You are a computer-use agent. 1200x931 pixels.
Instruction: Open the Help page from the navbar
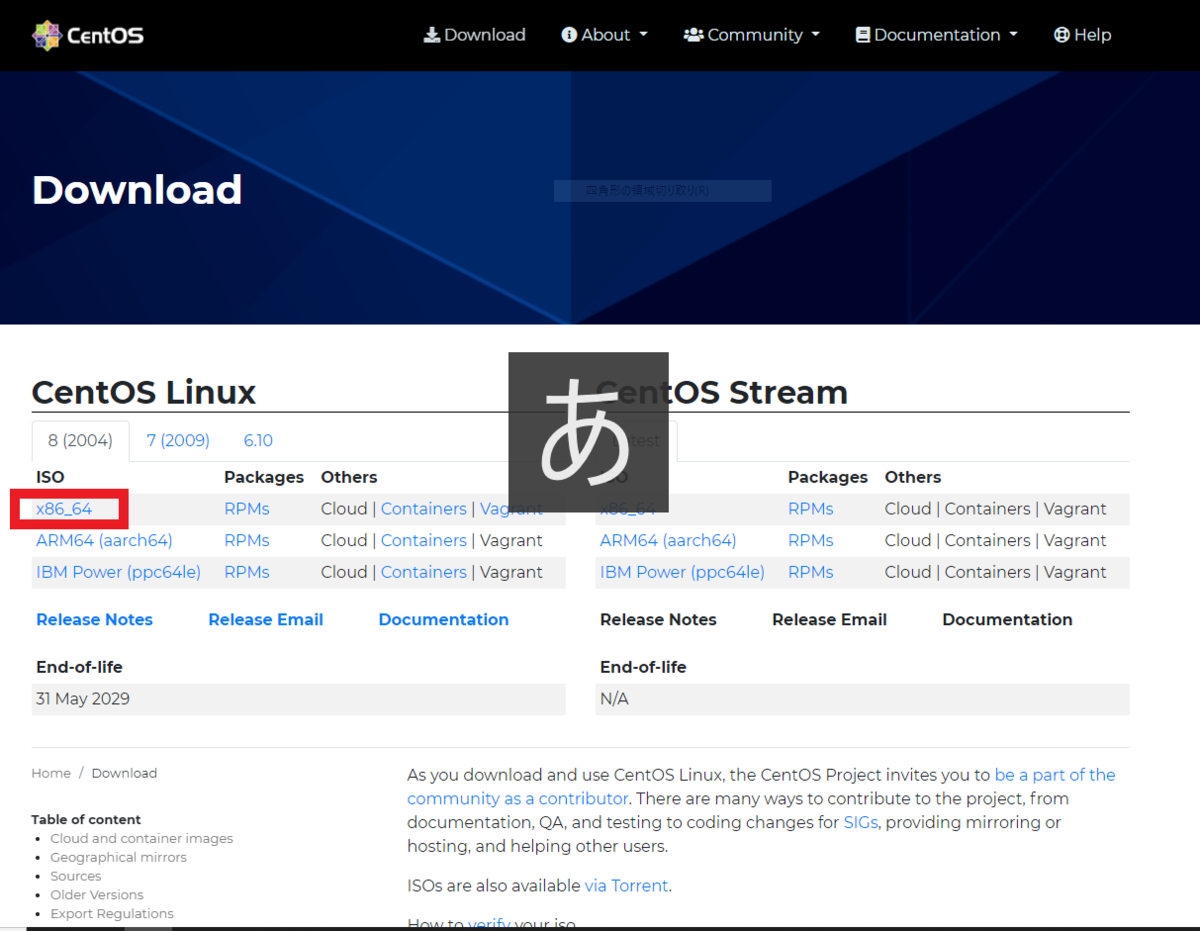(x=1082, y=35)
